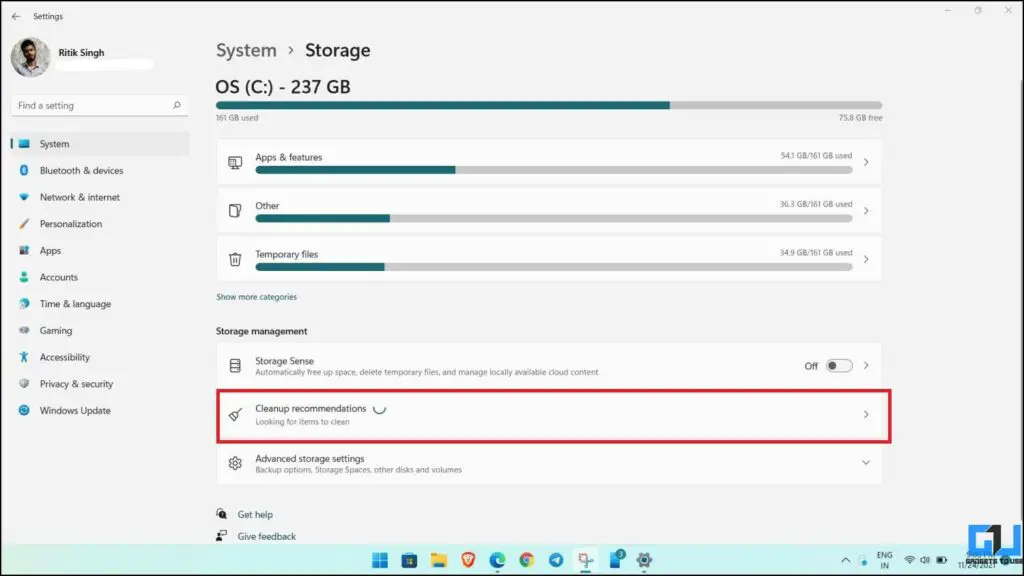Open Telegram from the taskbar
Viewport: 1024px width, 576px height.
tap(554, 560)
